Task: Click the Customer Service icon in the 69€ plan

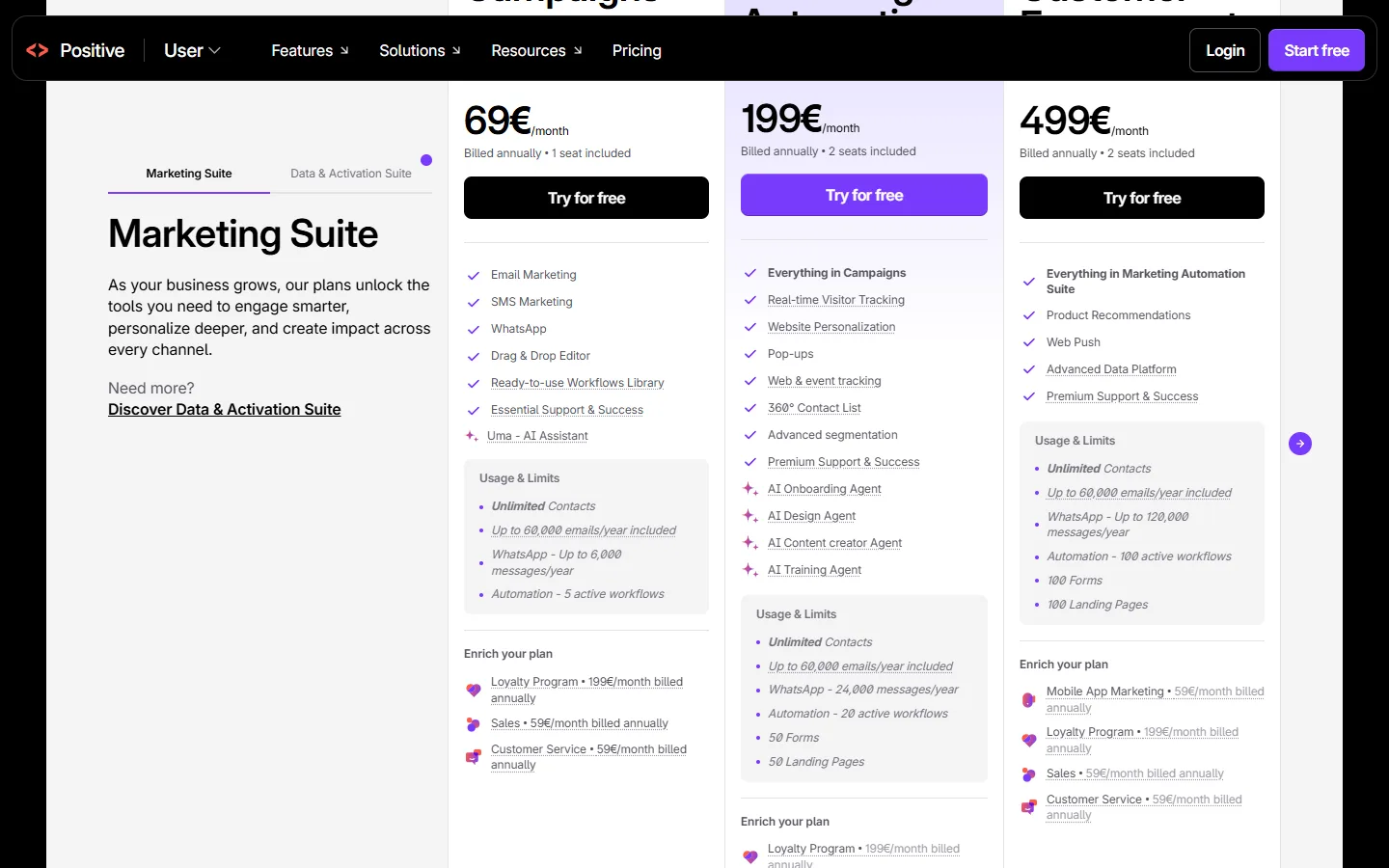Action: (x=473, y=757)
